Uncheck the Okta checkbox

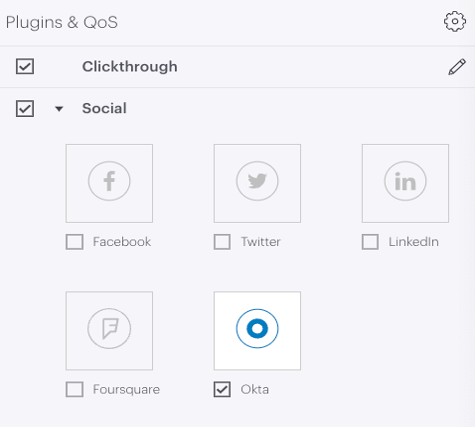point(222,389)
